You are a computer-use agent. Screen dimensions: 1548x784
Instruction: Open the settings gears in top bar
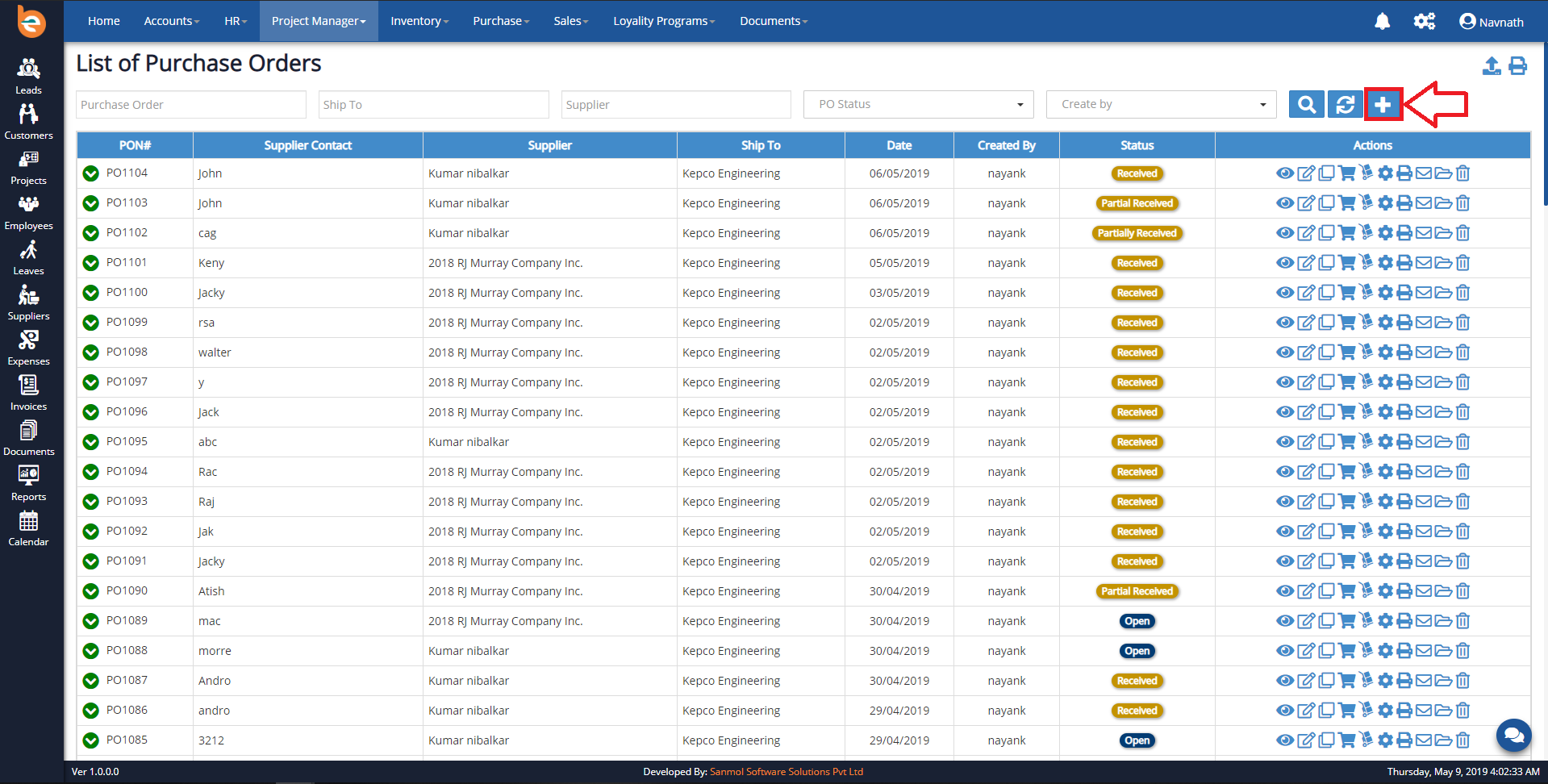1425,22
